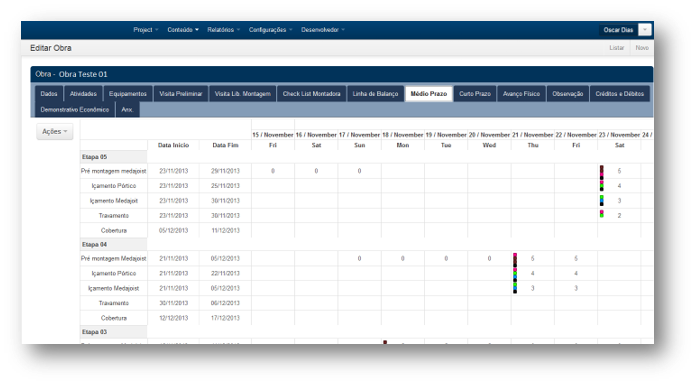Screen dimensions: 695x385
Task: Switch to Linha de Balanço tab
Action: [x=375, y=93]
